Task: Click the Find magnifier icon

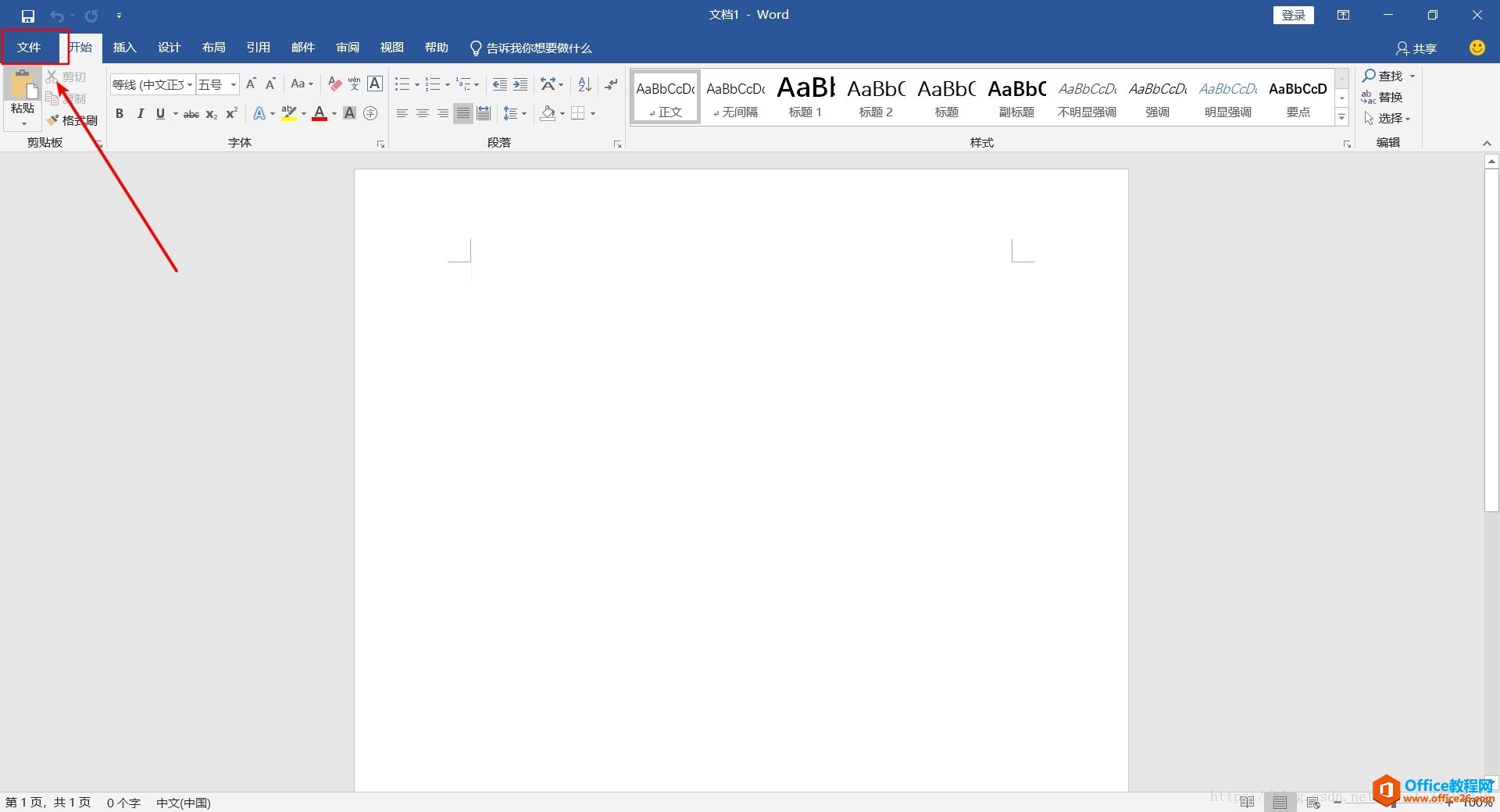Action: (1369, 76)
